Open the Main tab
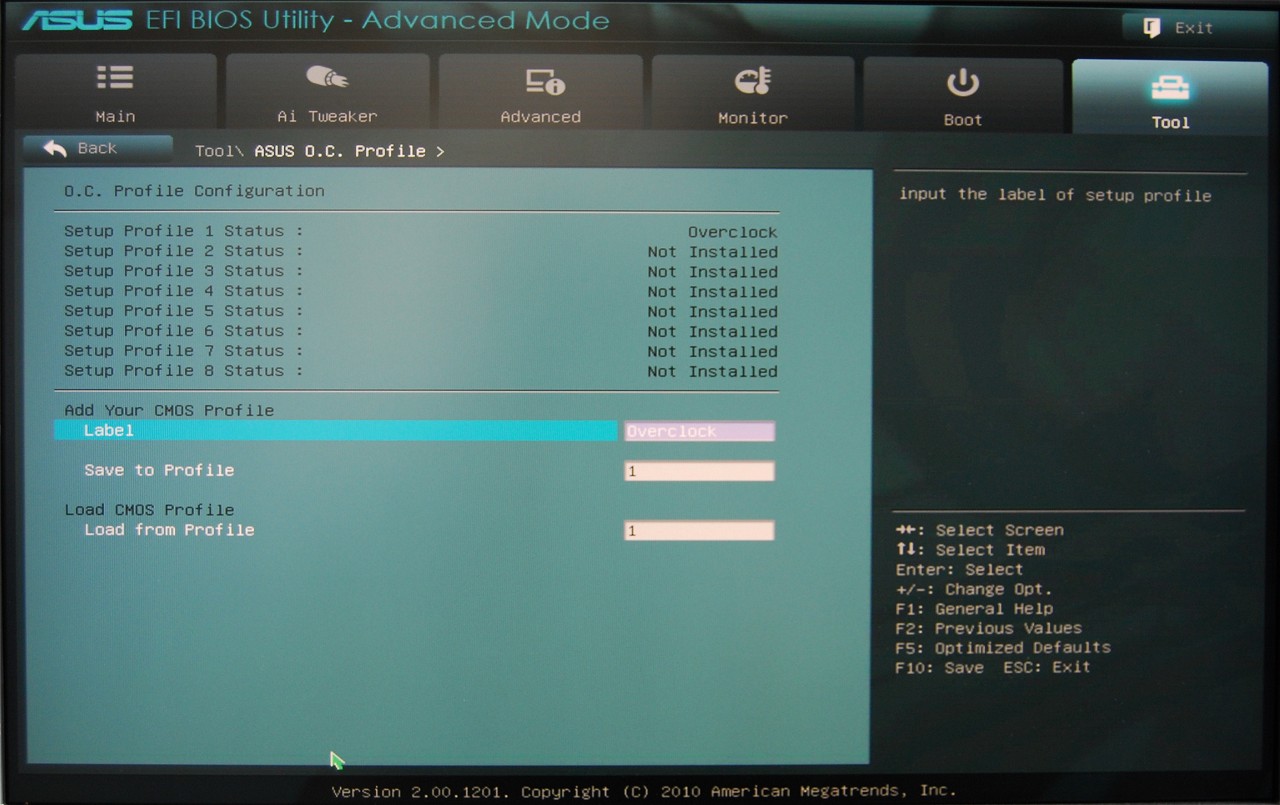This screenshot has height=805, width=1280. pyautogui.click(x=115, y=94)
